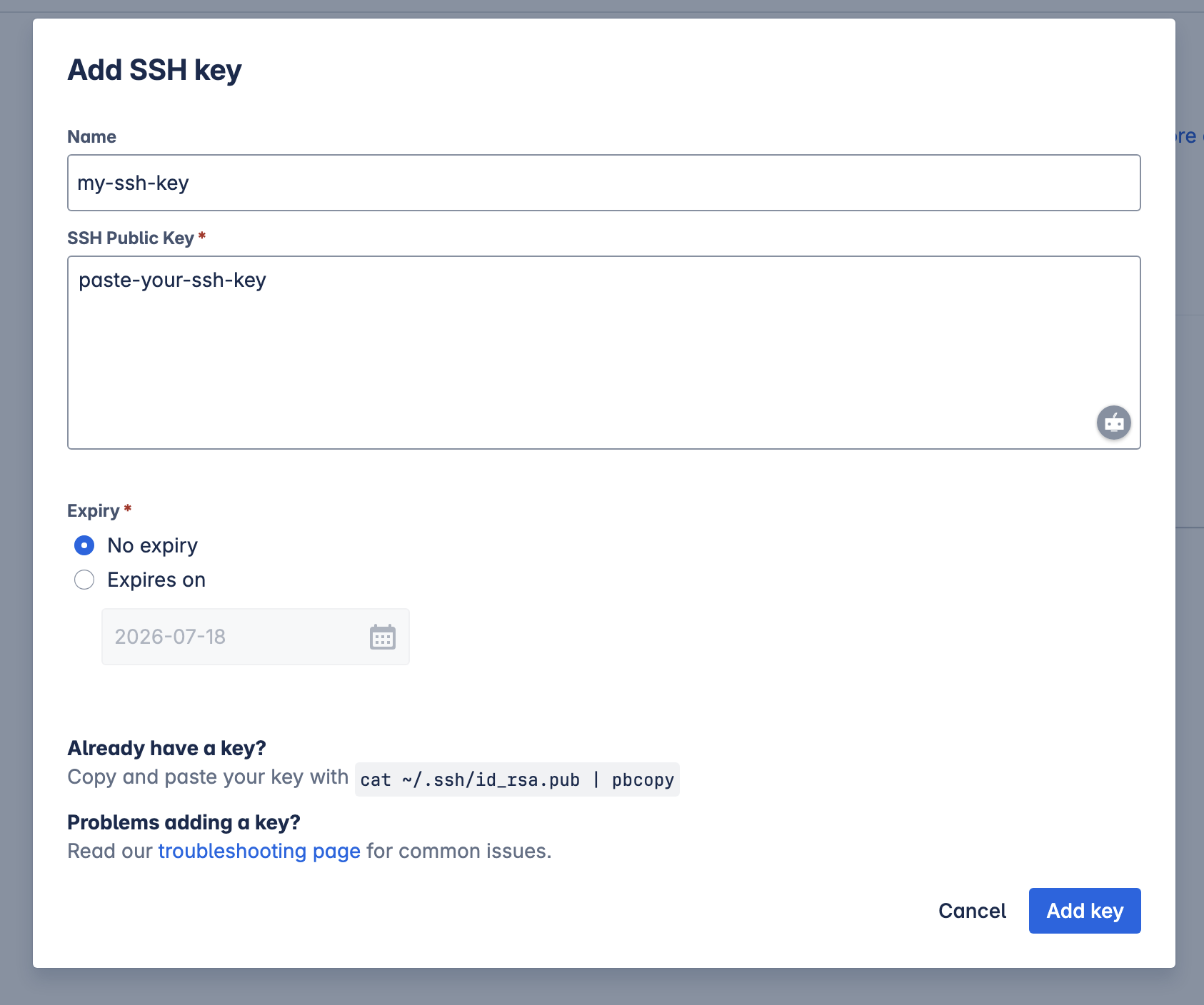Viewport: 1204px width, 1005px height.
Task: Click the "Already have a key?" heading
Action: [166, 747]
